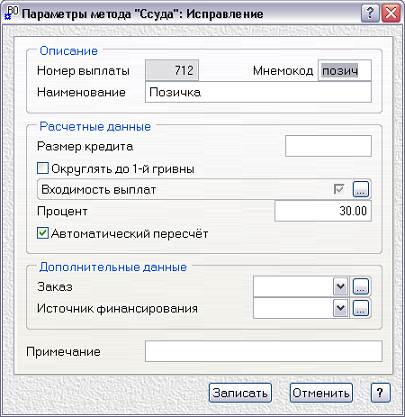Click the application icon in title bar
405x417 pixels.
(x=12, y=13)
